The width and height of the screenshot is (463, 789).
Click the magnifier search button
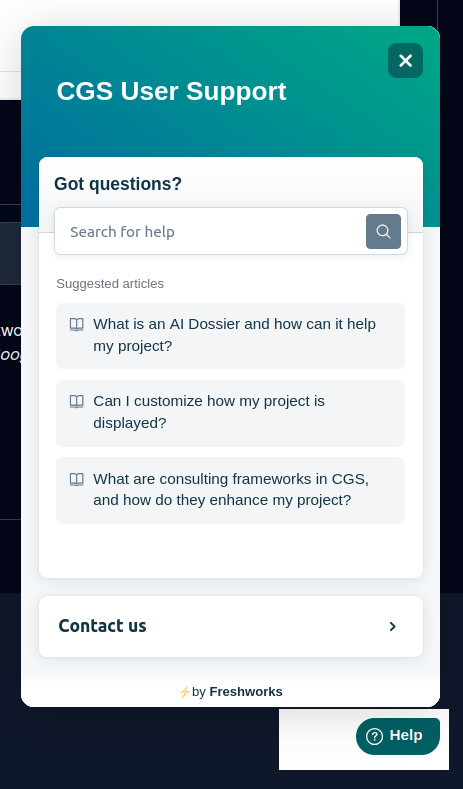pos(383,231)
